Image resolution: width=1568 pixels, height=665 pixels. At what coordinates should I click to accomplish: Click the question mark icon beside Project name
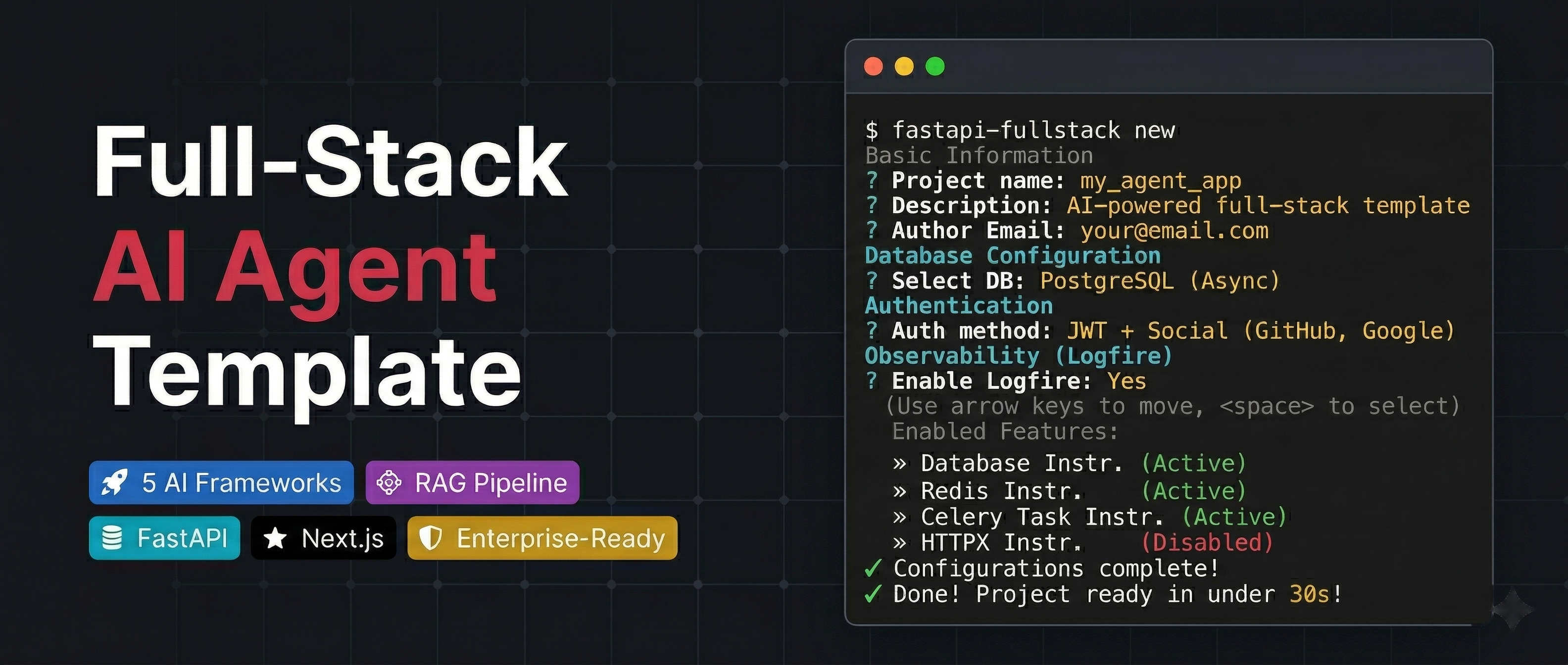(x=873, y=181)
